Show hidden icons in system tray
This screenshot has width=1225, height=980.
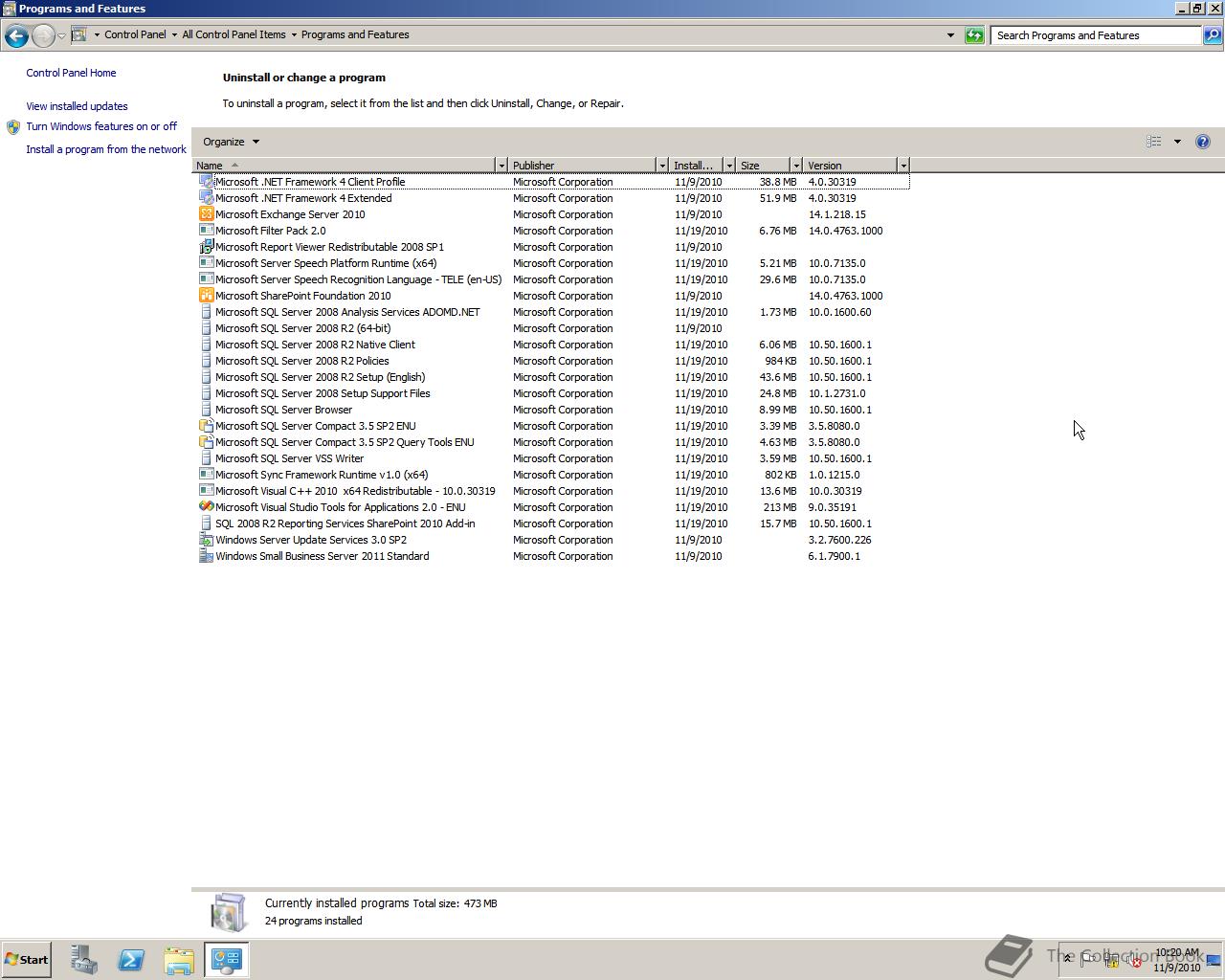(x=1068, y=959)
